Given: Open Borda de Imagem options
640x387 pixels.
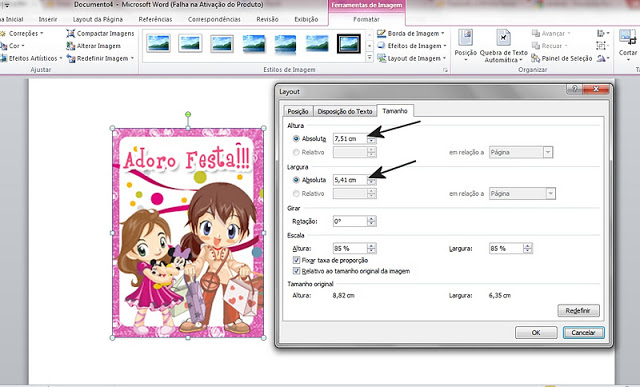Looking at the screenshot, I should point(411,33).
